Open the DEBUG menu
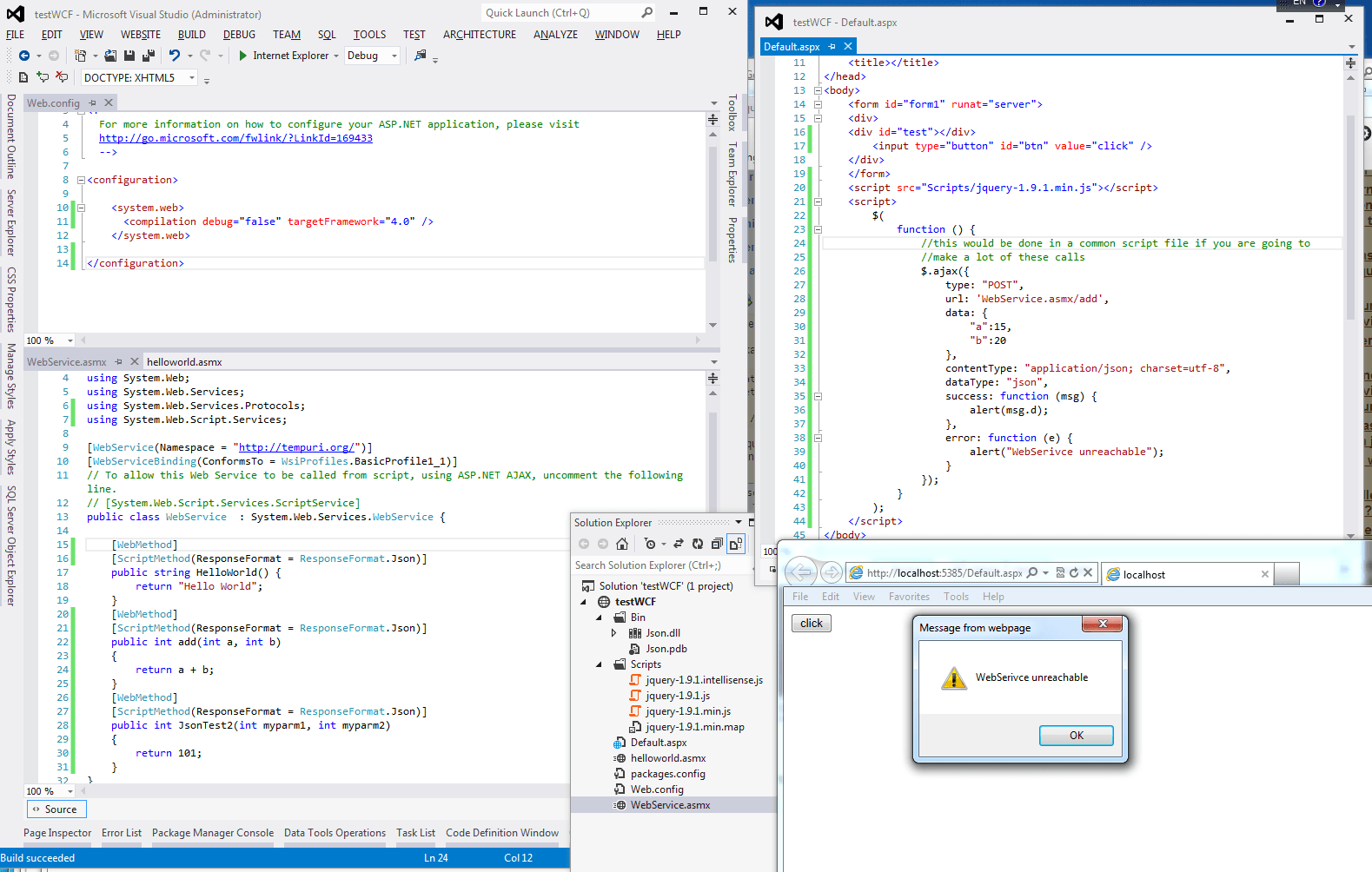 (239, 35)
